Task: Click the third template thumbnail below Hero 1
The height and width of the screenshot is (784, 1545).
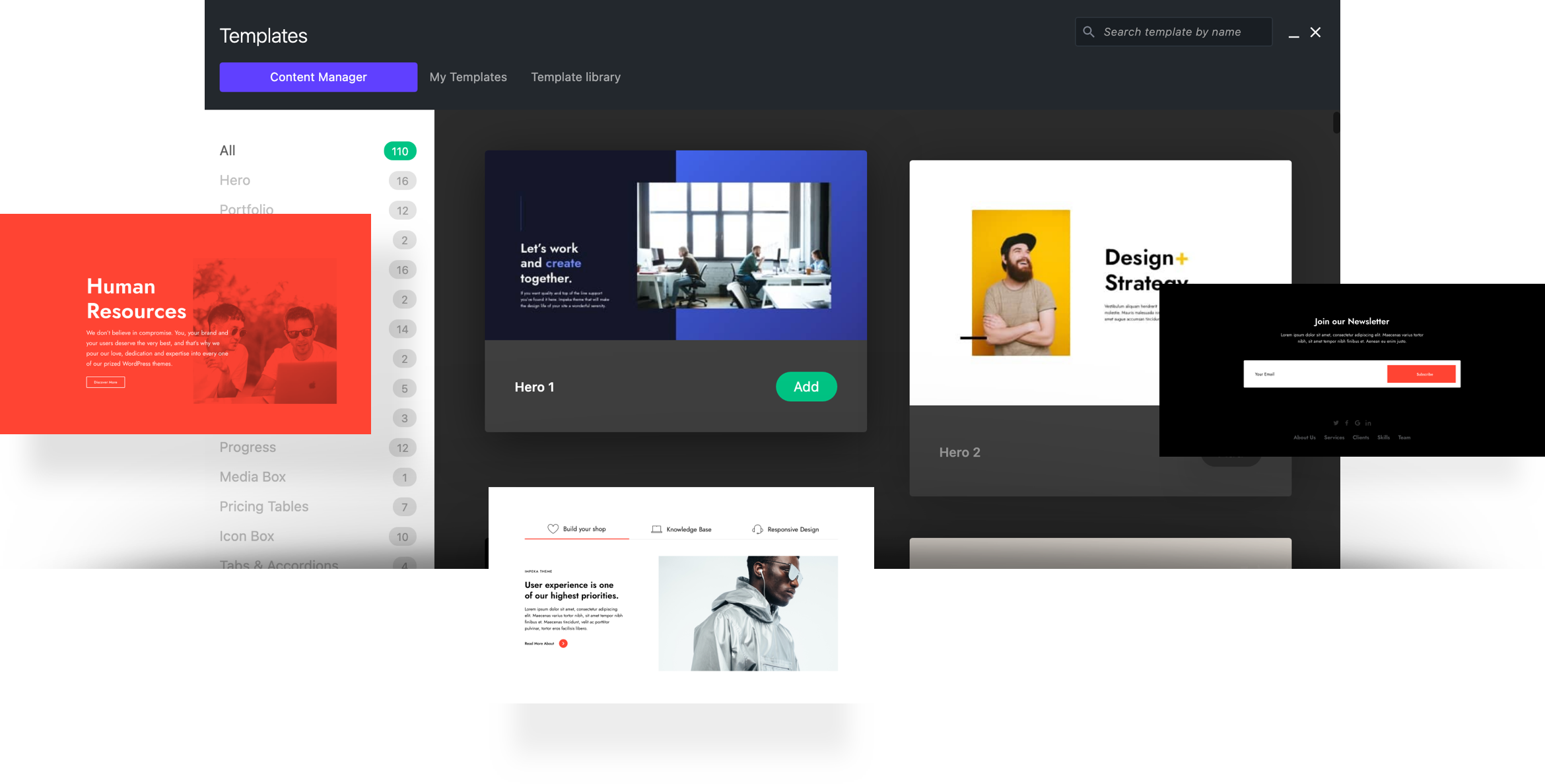Action: pos(681,595)
